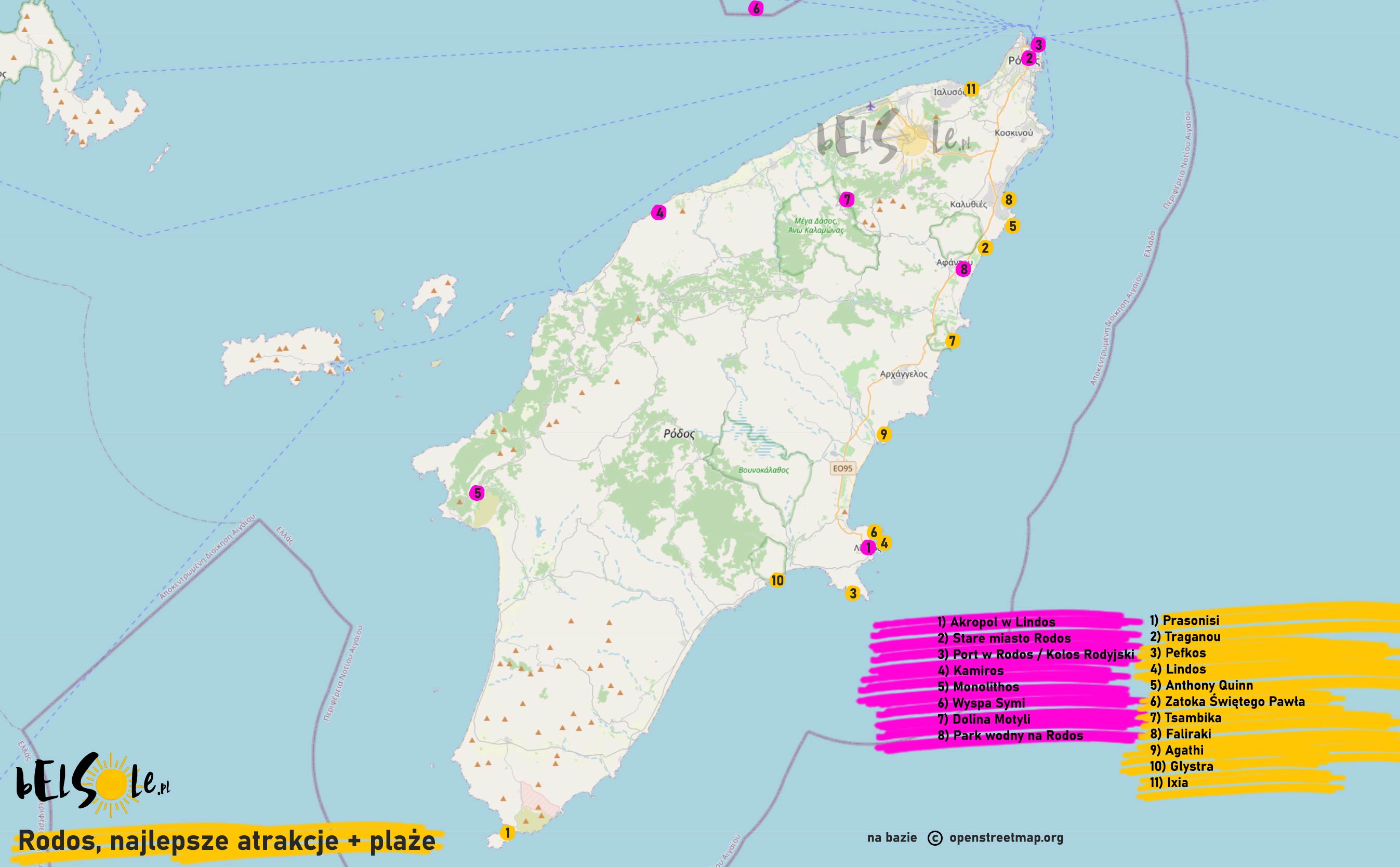The height and width of the screenshot is (867, 1400).
Task: Click legend entry Zatoka Świętego Pawła
Action: (x=1227, y=701)
